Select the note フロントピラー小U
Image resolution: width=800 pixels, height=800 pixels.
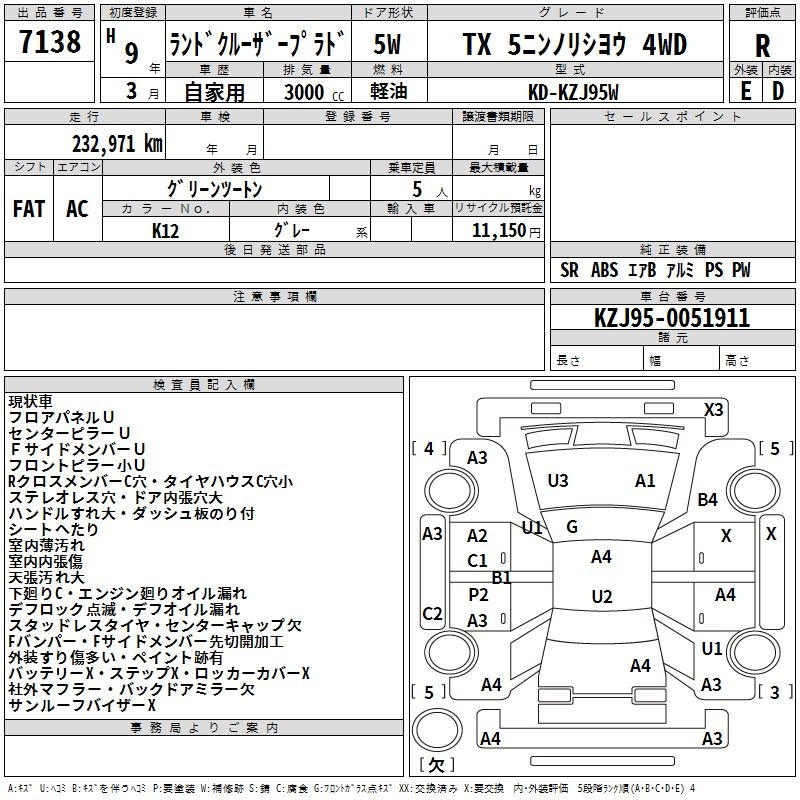click(x=77, y=465)
